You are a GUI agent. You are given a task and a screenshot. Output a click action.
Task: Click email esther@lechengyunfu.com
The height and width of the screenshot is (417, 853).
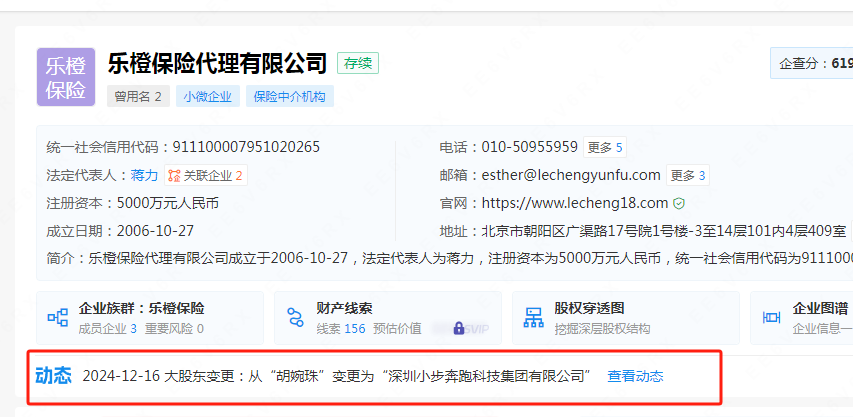[571, 175]
